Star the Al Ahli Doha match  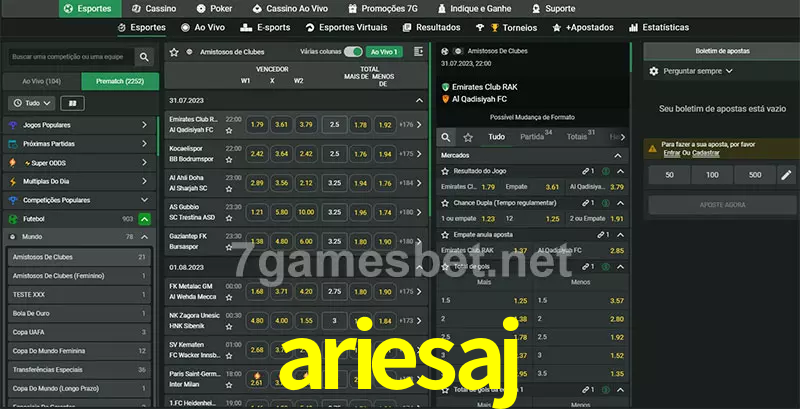click(229, 189)
